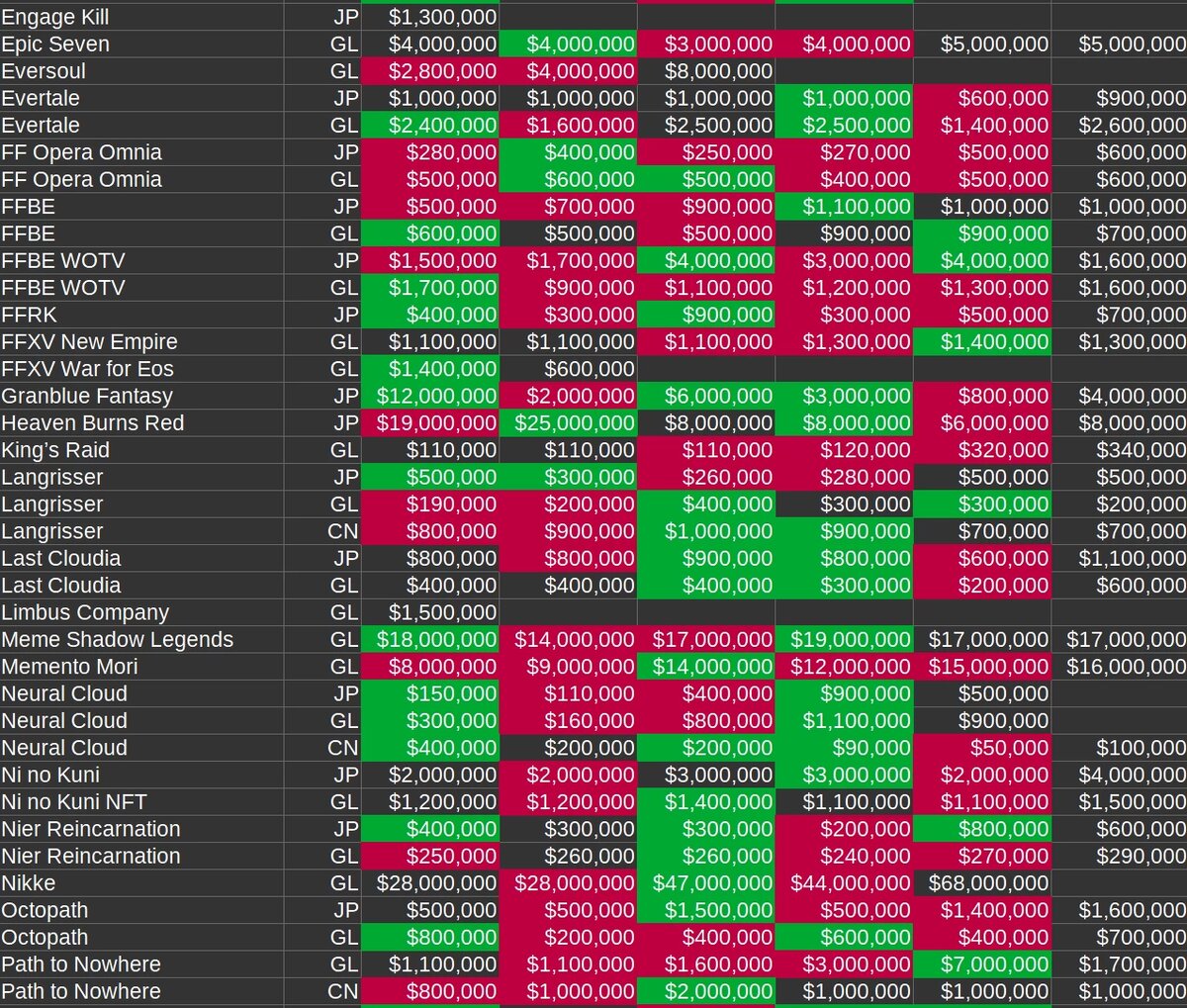
Task: Click $800,000 in the Nier Reincarnation JP row
Action: click(x=982, y=828)
